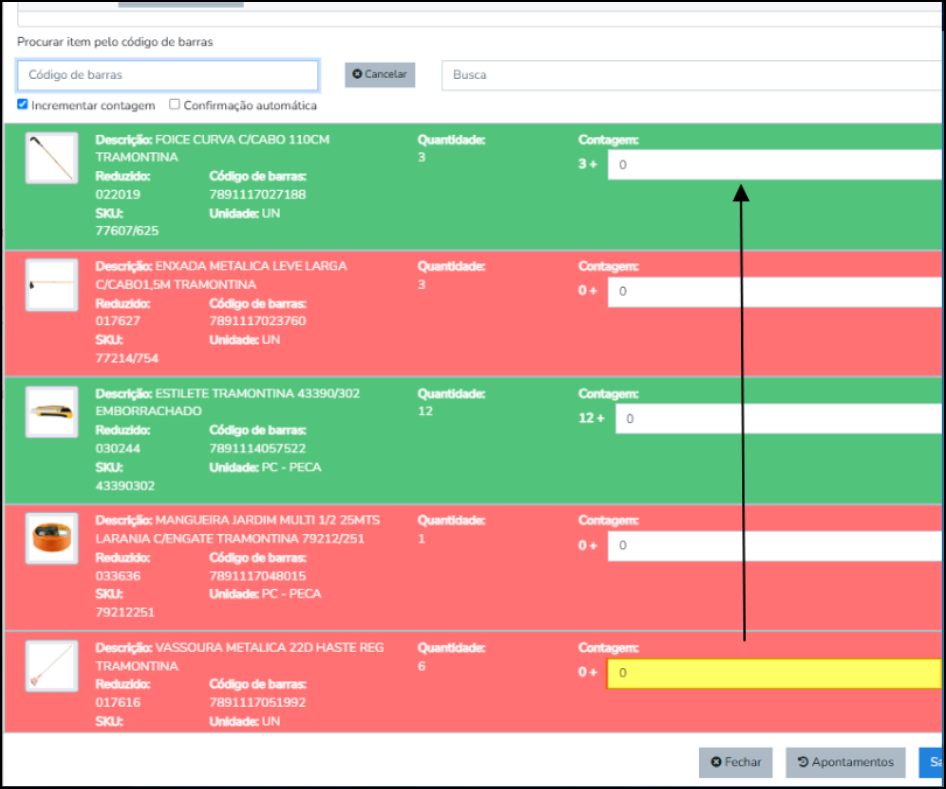Click SKU value 77607/625

pyautogui.click(x=127, y=231)
